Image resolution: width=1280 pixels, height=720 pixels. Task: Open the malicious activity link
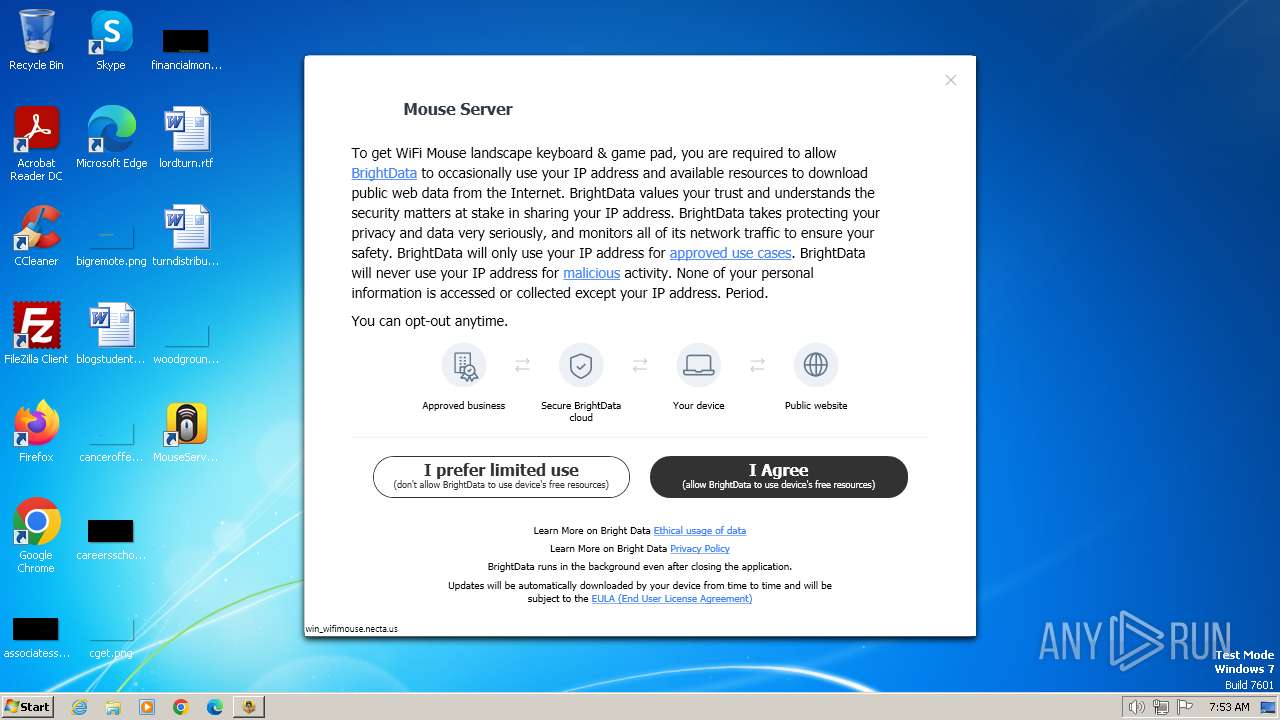[x=591, y=273]
